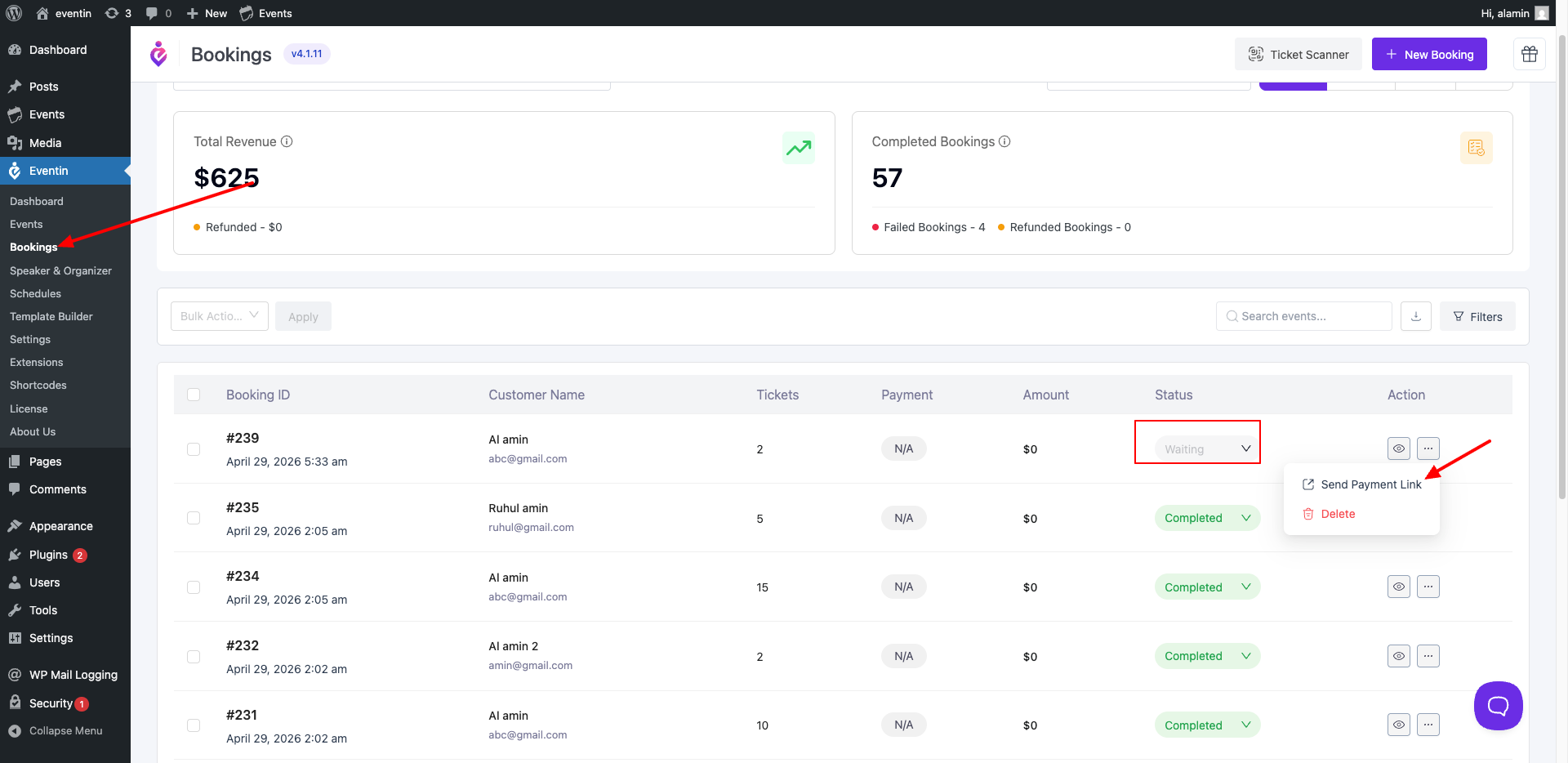Click the download export icon beside Filters
The image size is (1568, 763).
1415,316
